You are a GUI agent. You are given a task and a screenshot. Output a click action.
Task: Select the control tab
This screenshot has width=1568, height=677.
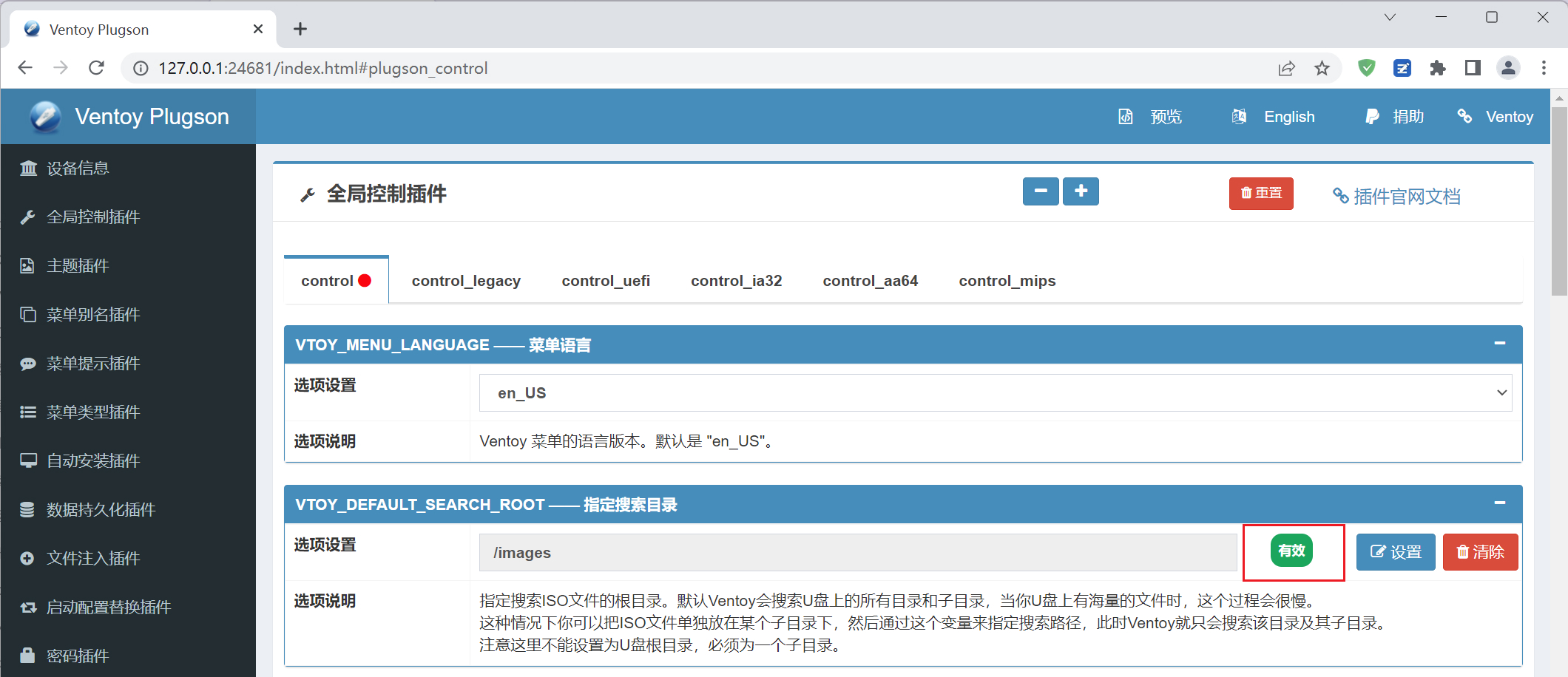point(336,281)
